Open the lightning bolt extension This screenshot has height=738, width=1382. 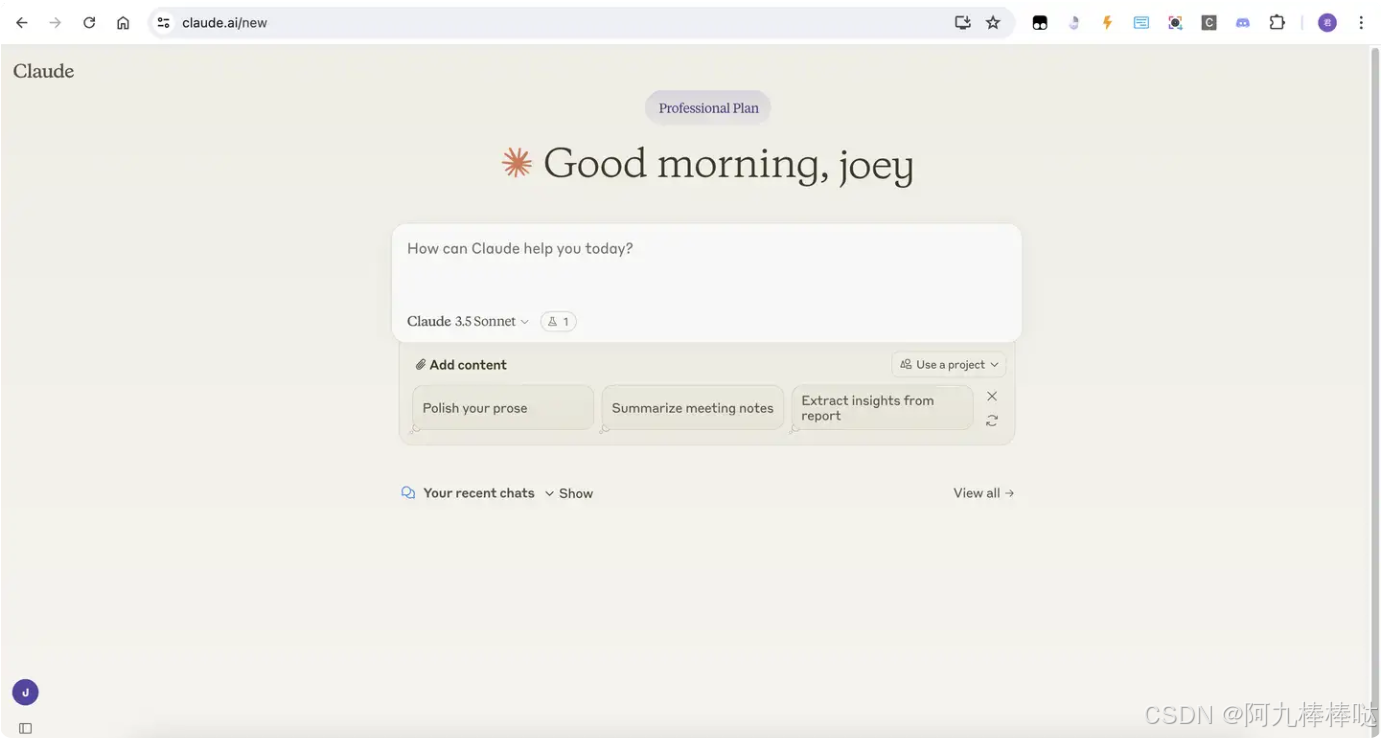tap(1107, 22)
